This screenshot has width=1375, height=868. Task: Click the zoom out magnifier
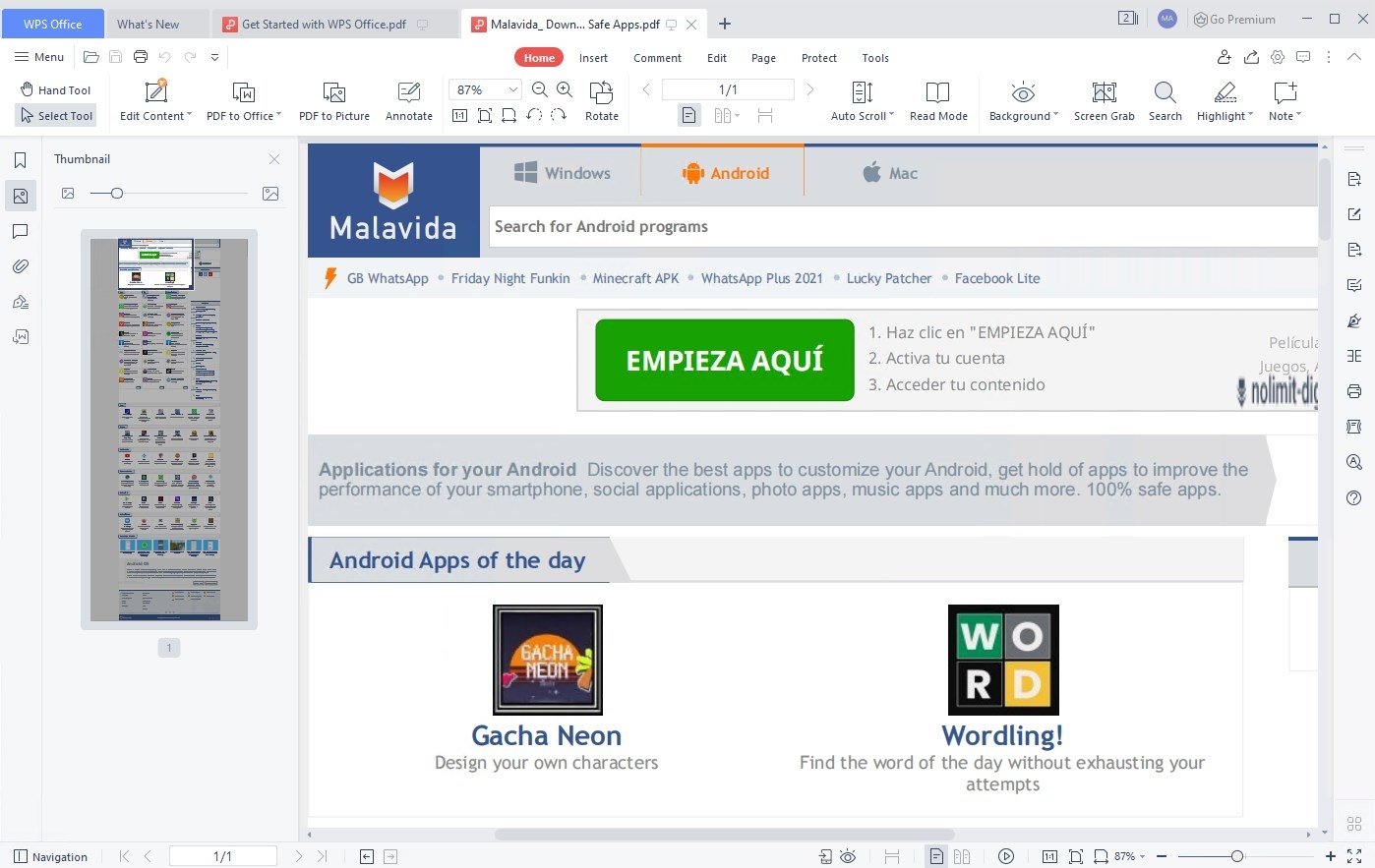(x=539, y=89)
